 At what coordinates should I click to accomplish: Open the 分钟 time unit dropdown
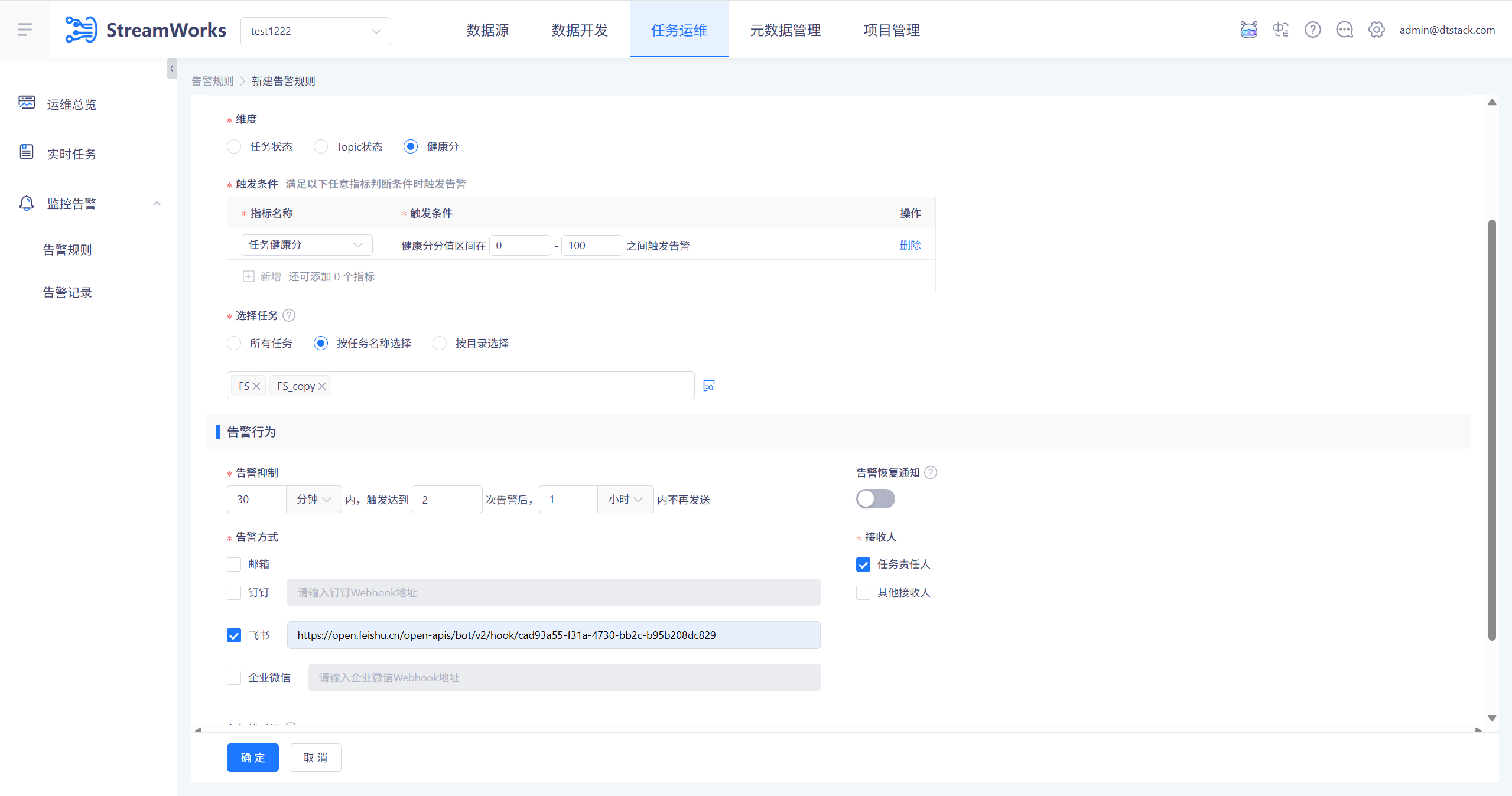coord(314,500)
